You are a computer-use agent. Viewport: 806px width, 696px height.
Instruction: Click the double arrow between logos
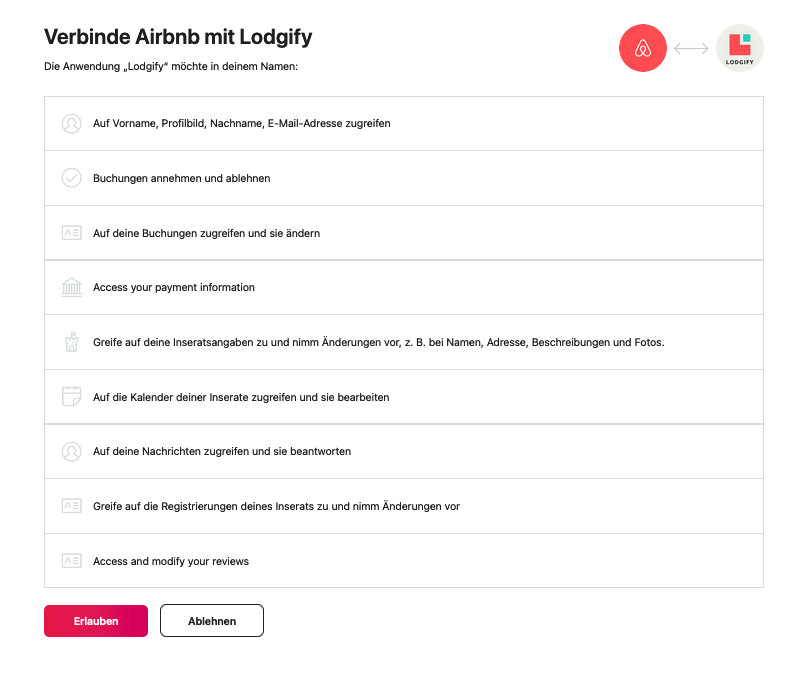tap(691, 48)
